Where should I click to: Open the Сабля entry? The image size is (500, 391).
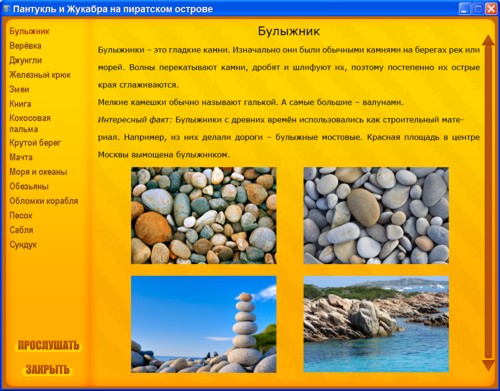pyautogui.click(x=21, y=230)
